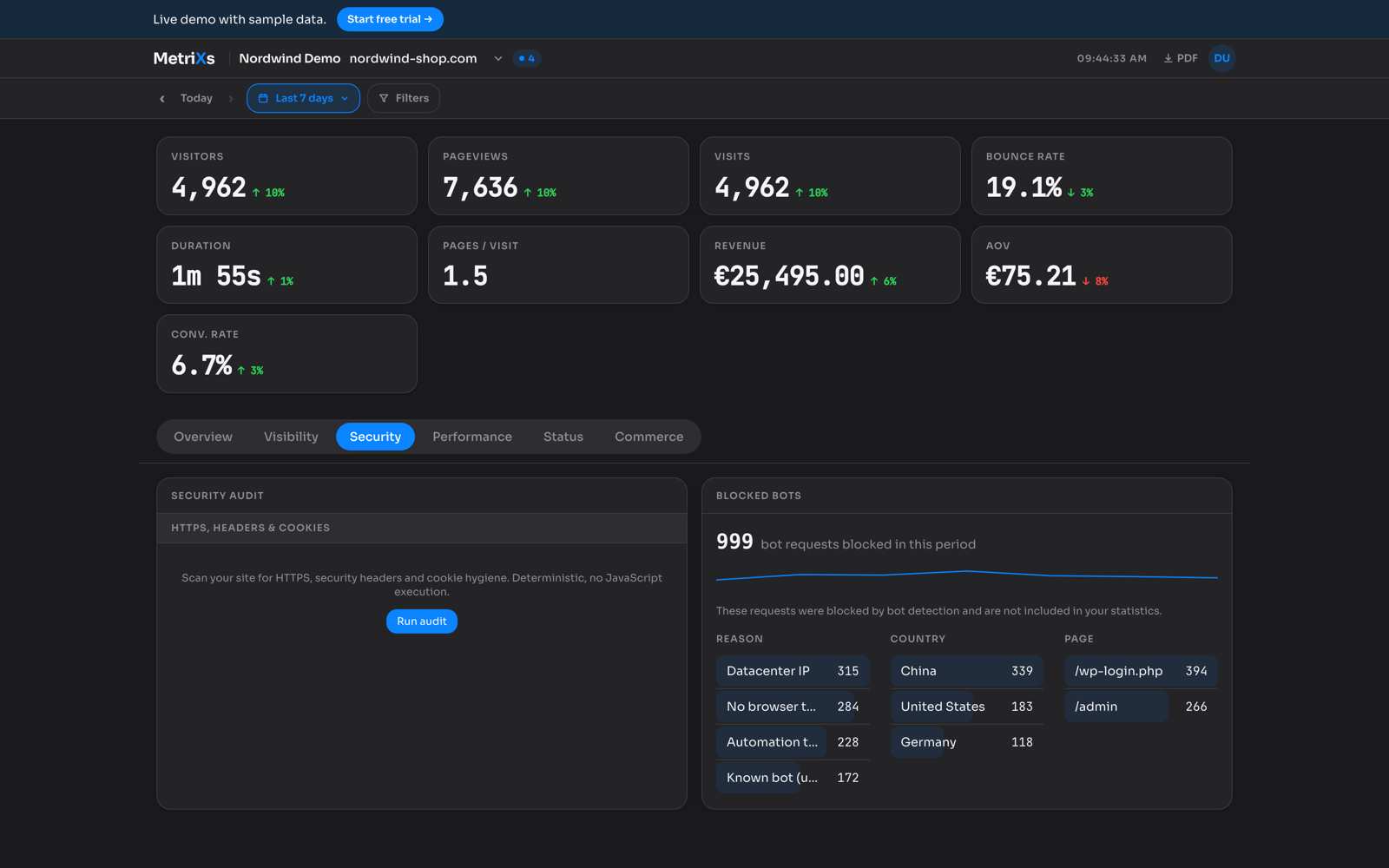This screenshot has width=1389, height=868.
Task: Expand the site selector chevron
Action: pos(498,58)
